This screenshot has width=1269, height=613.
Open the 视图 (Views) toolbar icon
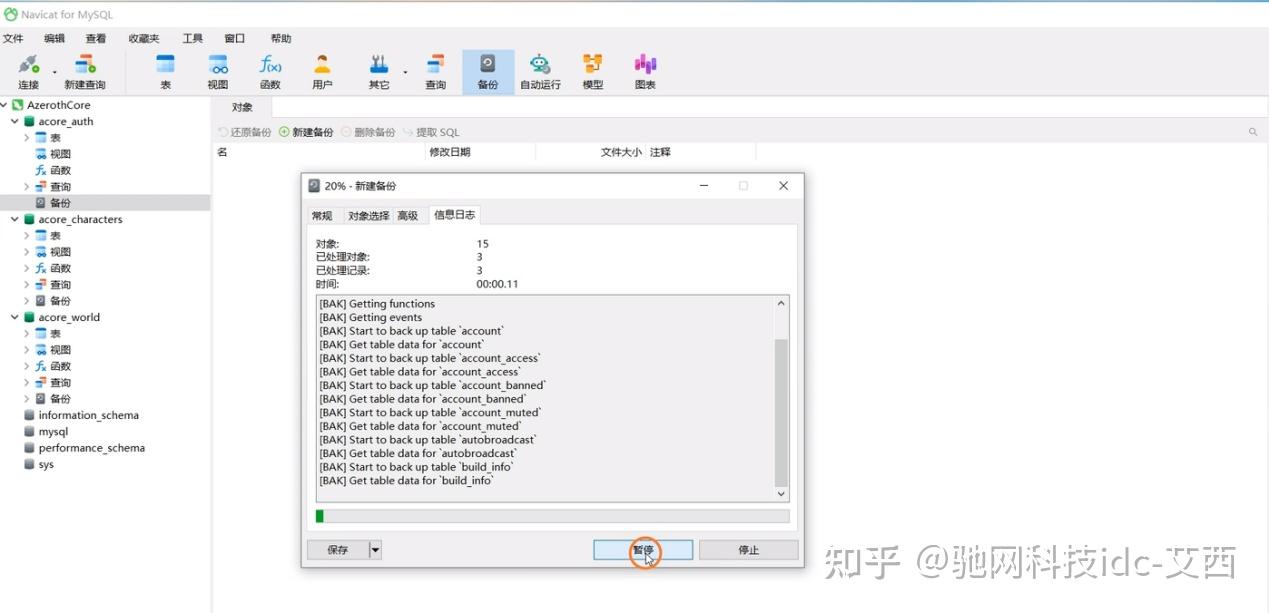(x=217, y=70)
